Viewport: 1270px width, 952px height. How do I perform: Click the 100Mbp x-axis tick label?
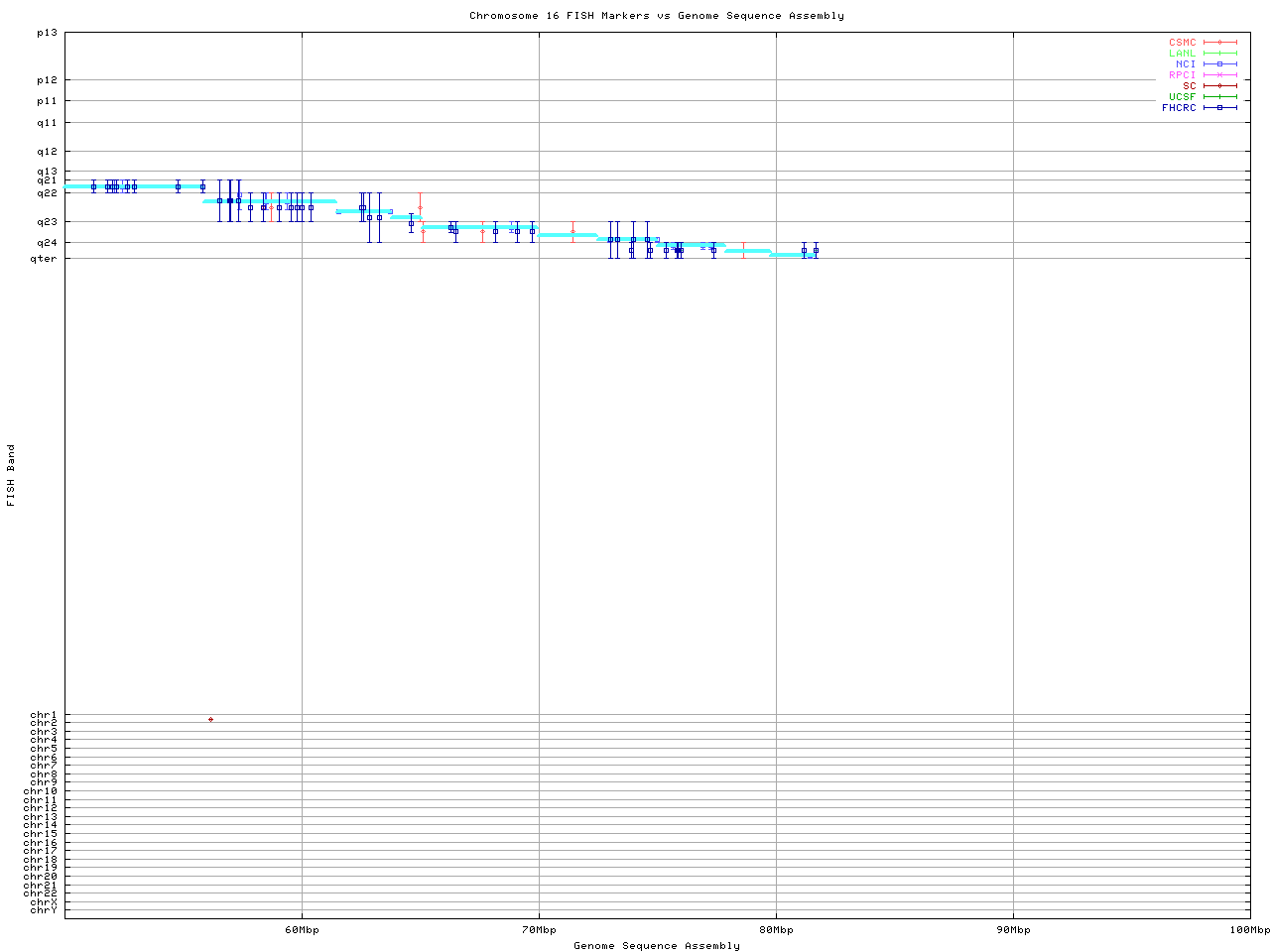[x=1249, y=930]
